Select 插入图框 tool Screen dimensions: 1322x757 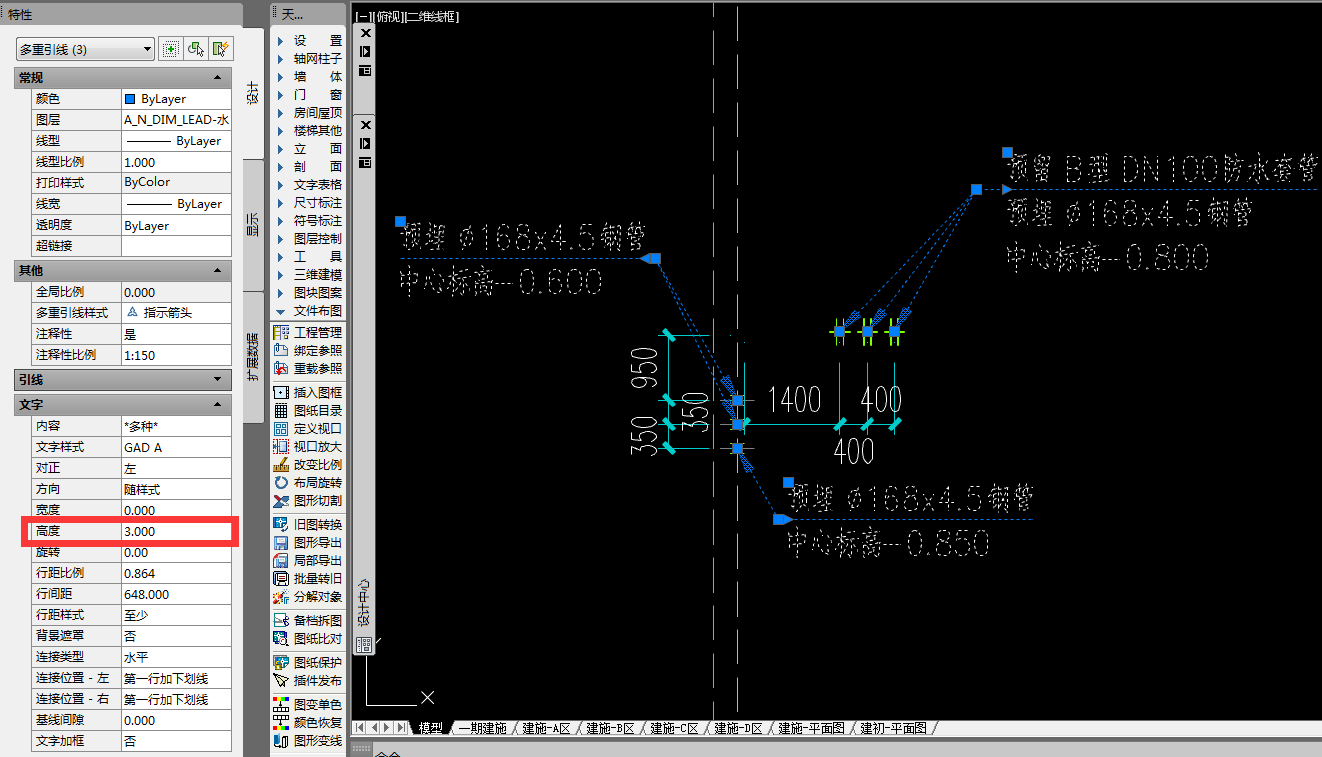[308, 392]
